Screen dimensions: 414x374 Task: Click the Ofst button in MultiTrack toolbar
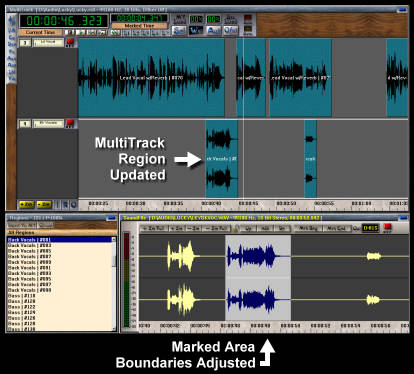(x=231, y=31)
